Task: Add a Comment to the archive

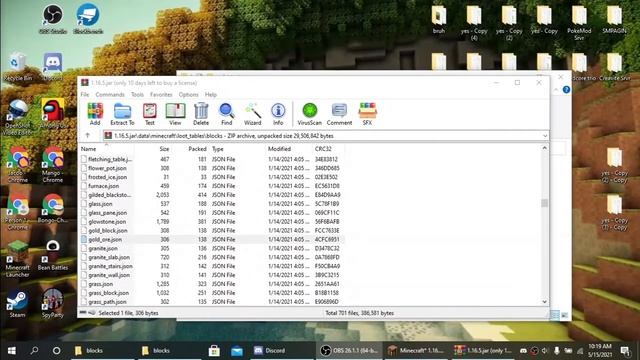Action: tap(339, 114)
